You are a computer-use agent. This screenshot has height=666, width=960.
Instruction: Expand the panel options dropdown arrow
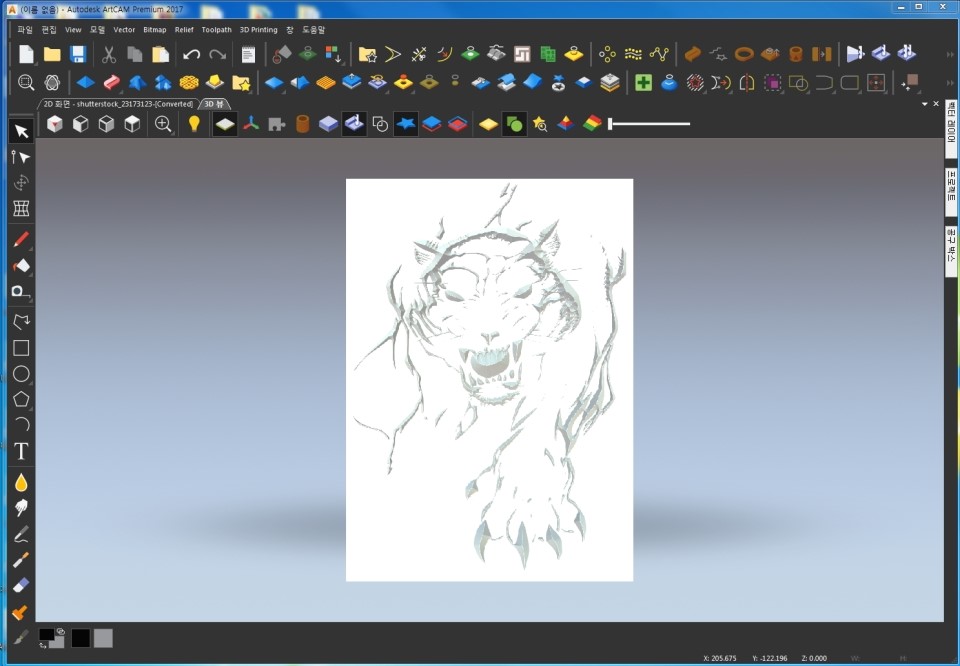click(x=924, y=104)
